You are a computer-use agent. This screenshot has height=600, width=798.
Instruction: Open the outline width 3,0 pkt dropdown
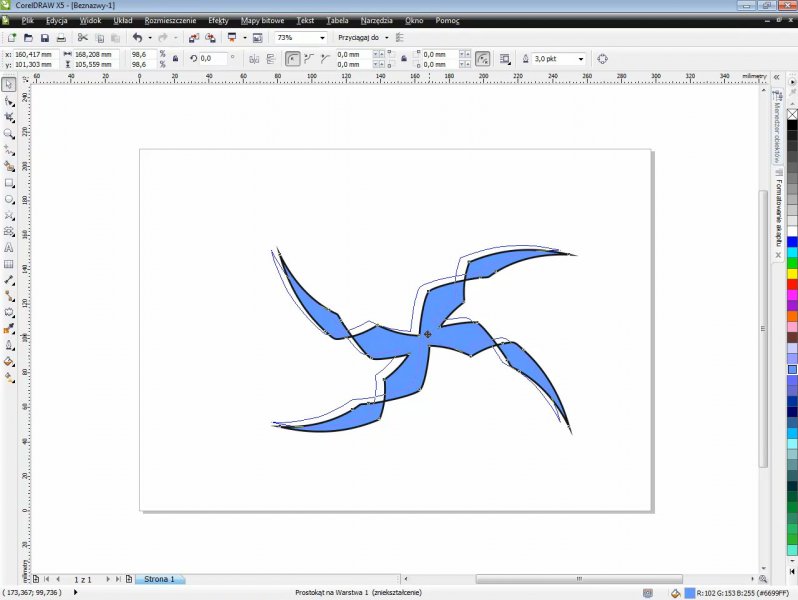[582, 59]
